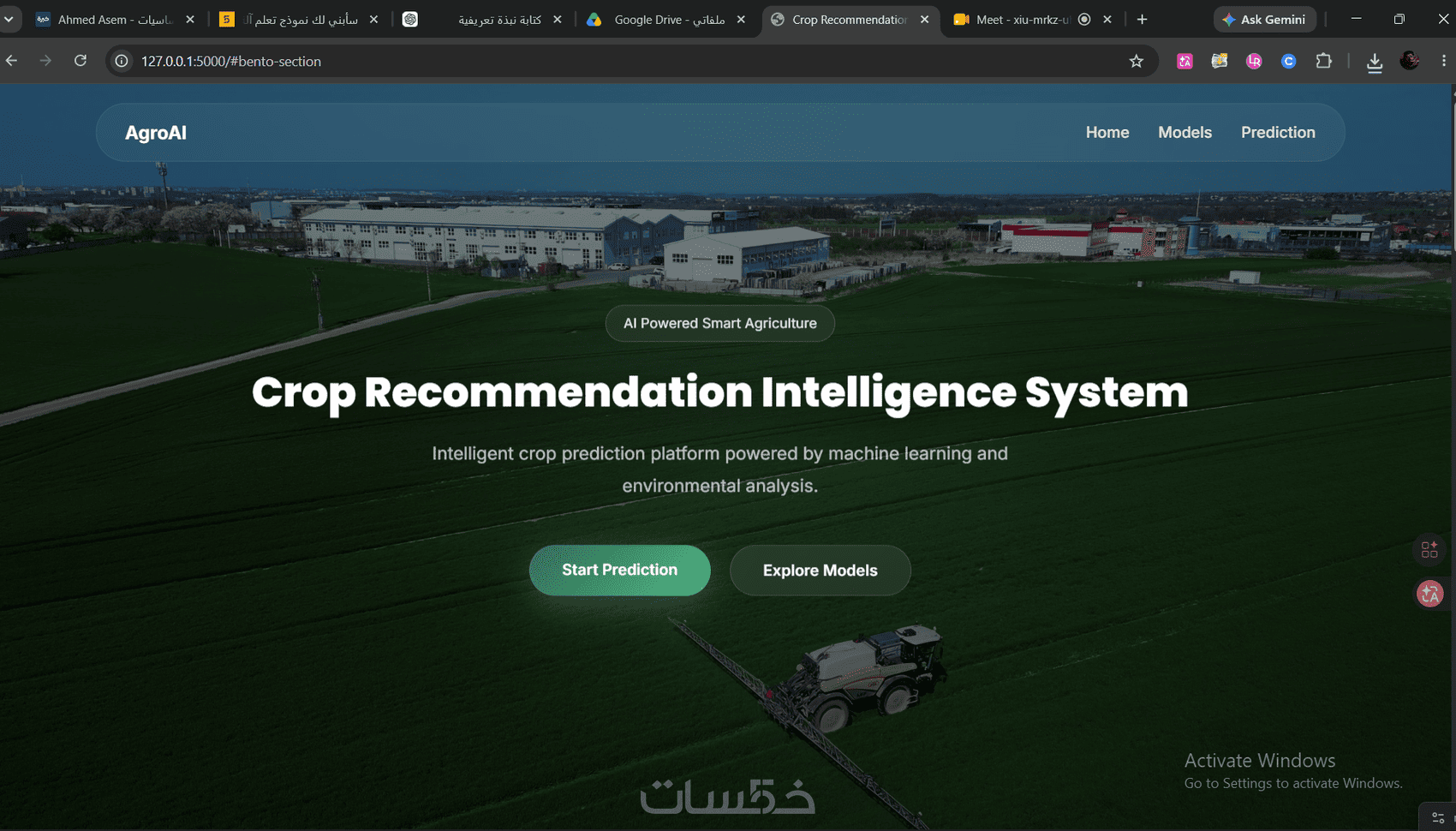Go to the Prediction navigation item
1456x831 pixels.
coord(1278,133)
